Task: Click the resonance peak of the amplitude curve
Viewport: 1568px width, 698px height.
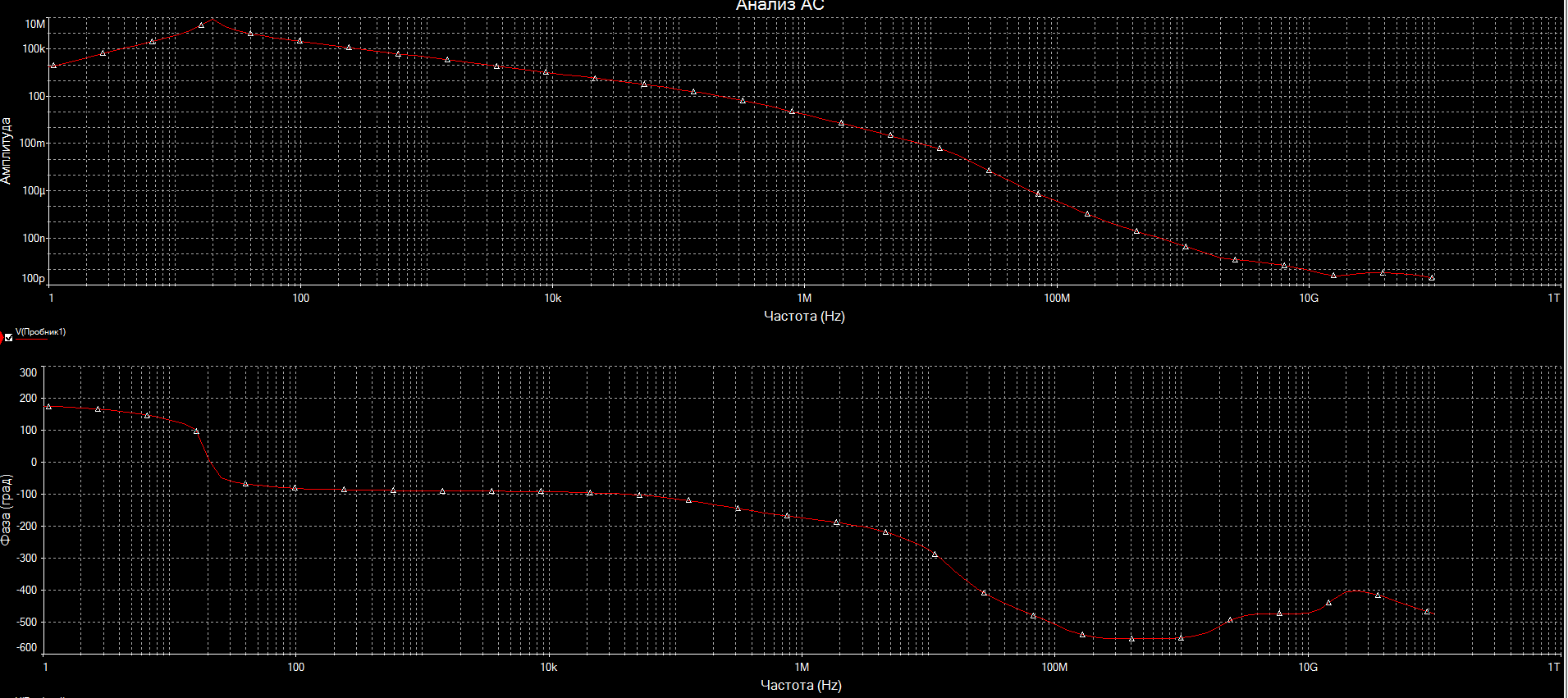Action: tap(213, 19)
